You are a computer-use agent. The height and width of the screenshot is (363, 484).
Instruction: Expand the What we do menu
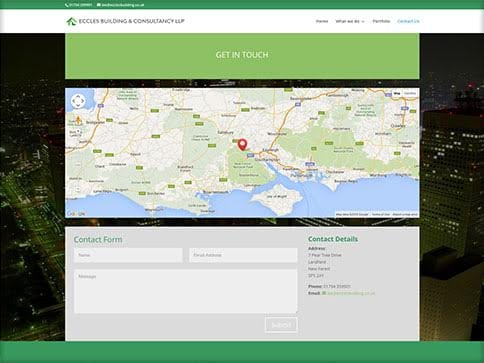350,21
